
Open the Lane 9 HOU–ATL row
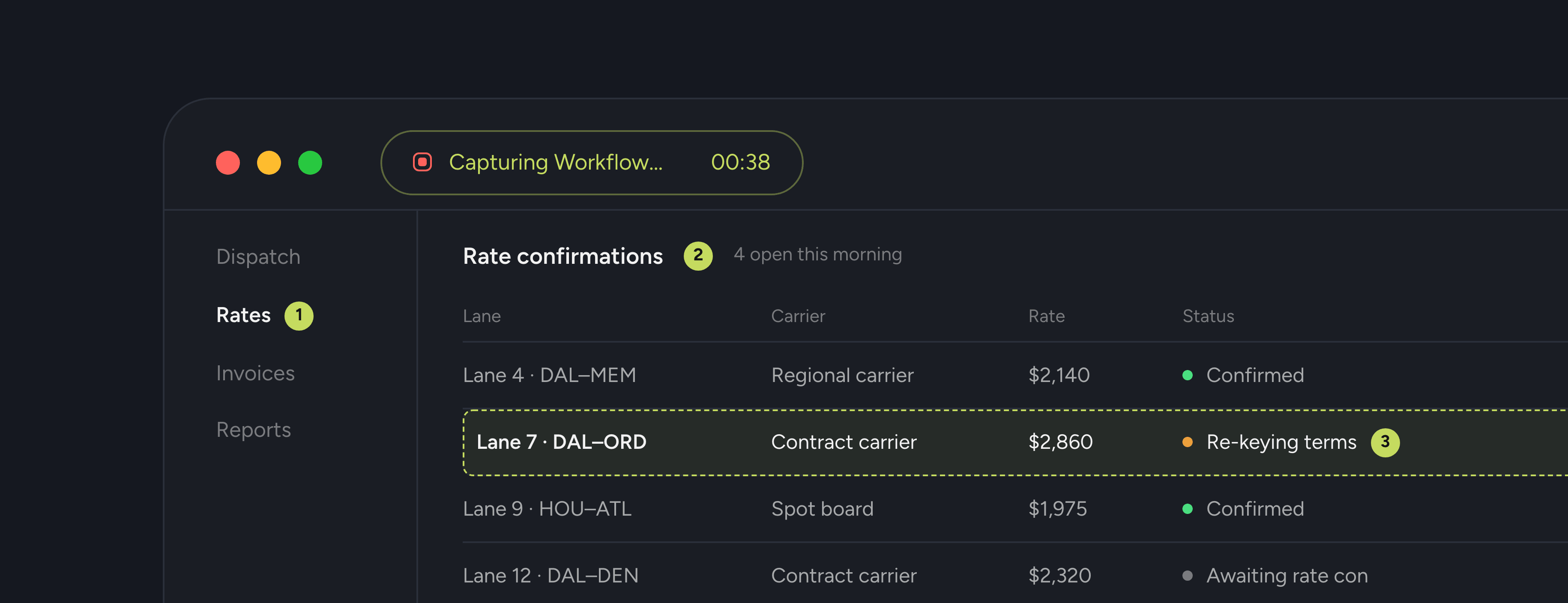[x=1015, y=509]
